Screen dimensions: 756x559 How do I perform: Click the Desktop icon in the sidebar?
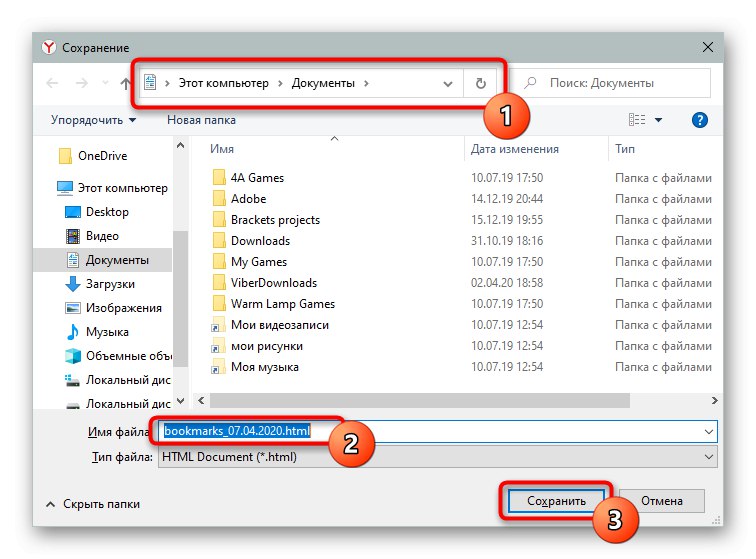click(73, 212)
